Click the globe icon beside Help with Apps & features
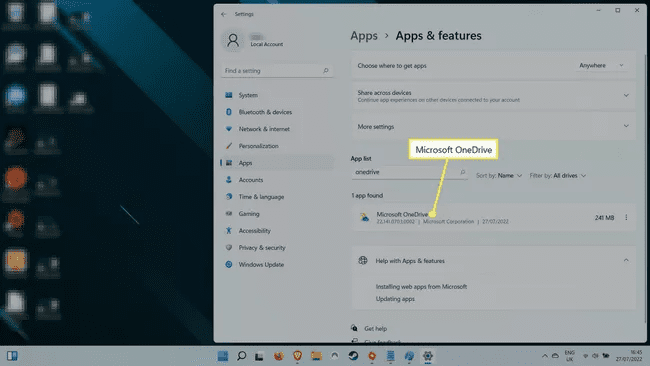The image size is (650, 366). (x=363, y=260)
